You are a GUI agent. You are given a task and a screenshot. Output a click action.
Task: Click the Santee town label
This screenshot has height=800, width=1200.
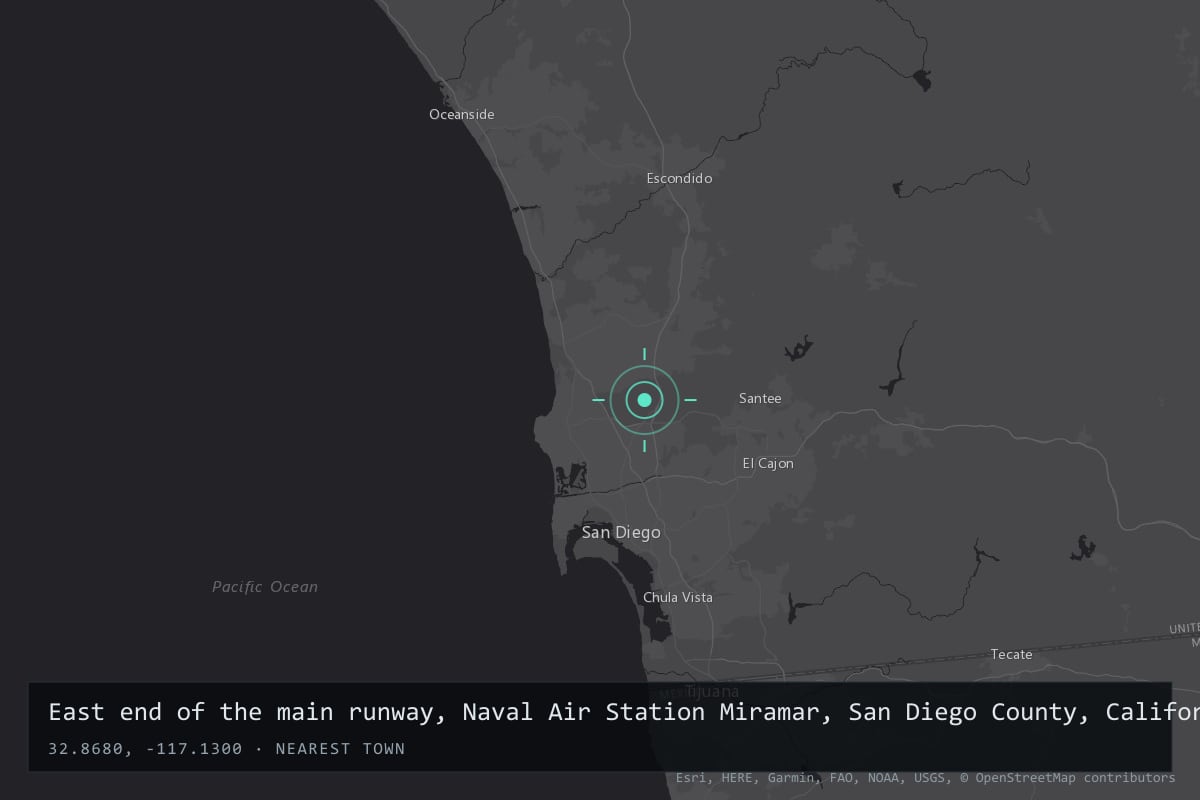pyautogui.click(x=760, y=398)
